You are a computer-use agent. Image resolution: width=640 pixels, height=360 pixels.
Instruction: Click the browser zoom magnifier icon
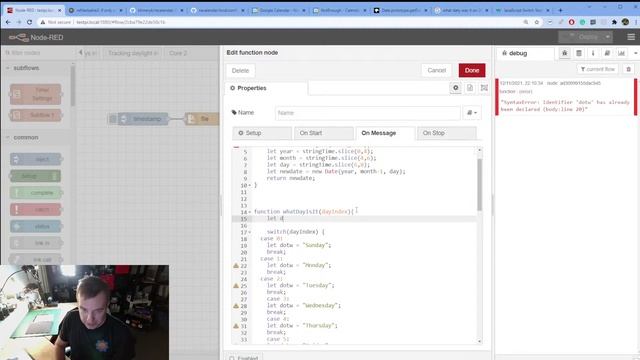click(x=526, y=22)
